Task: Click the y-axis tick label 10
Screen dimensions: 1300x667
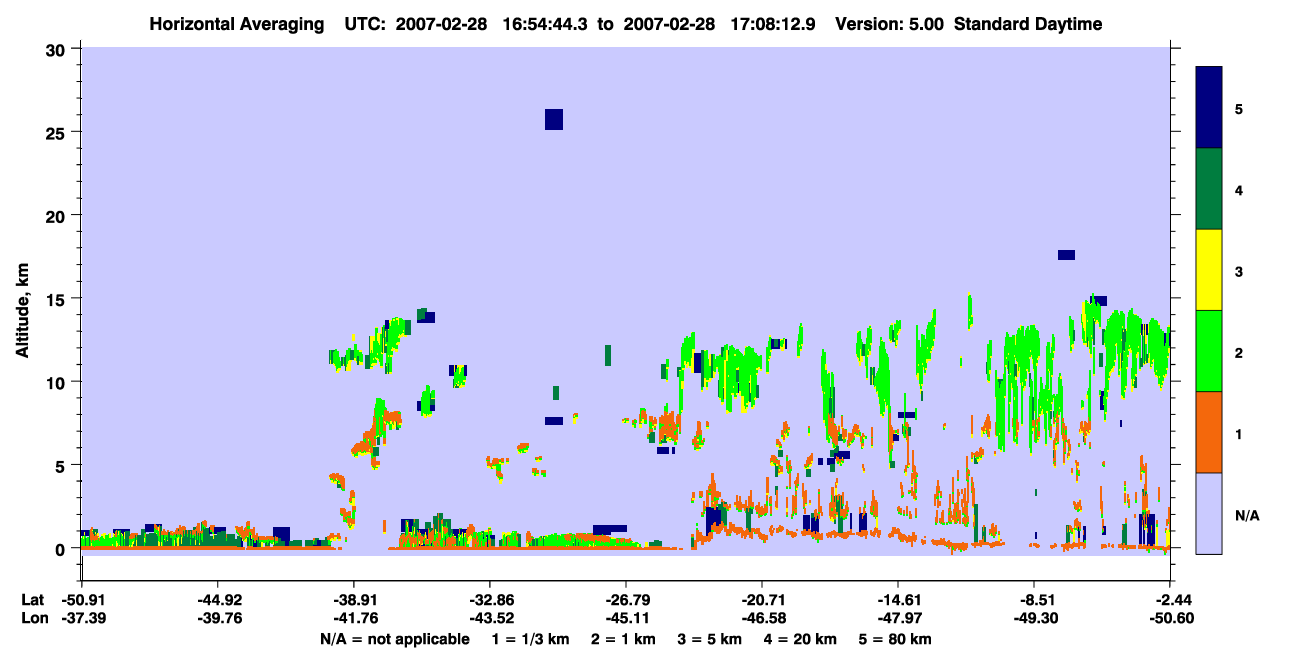Action: click(x=58, y=382)
